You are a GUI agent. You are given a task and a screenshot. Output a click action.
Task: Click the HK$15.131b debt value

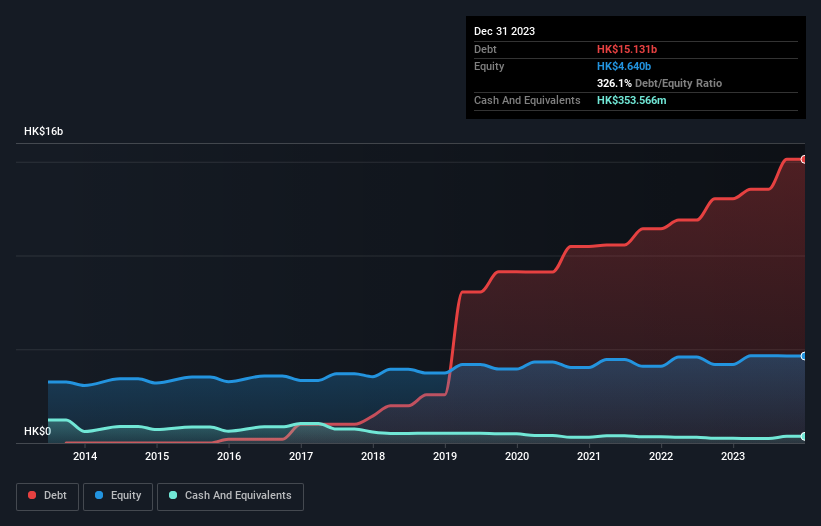(627, 49)
